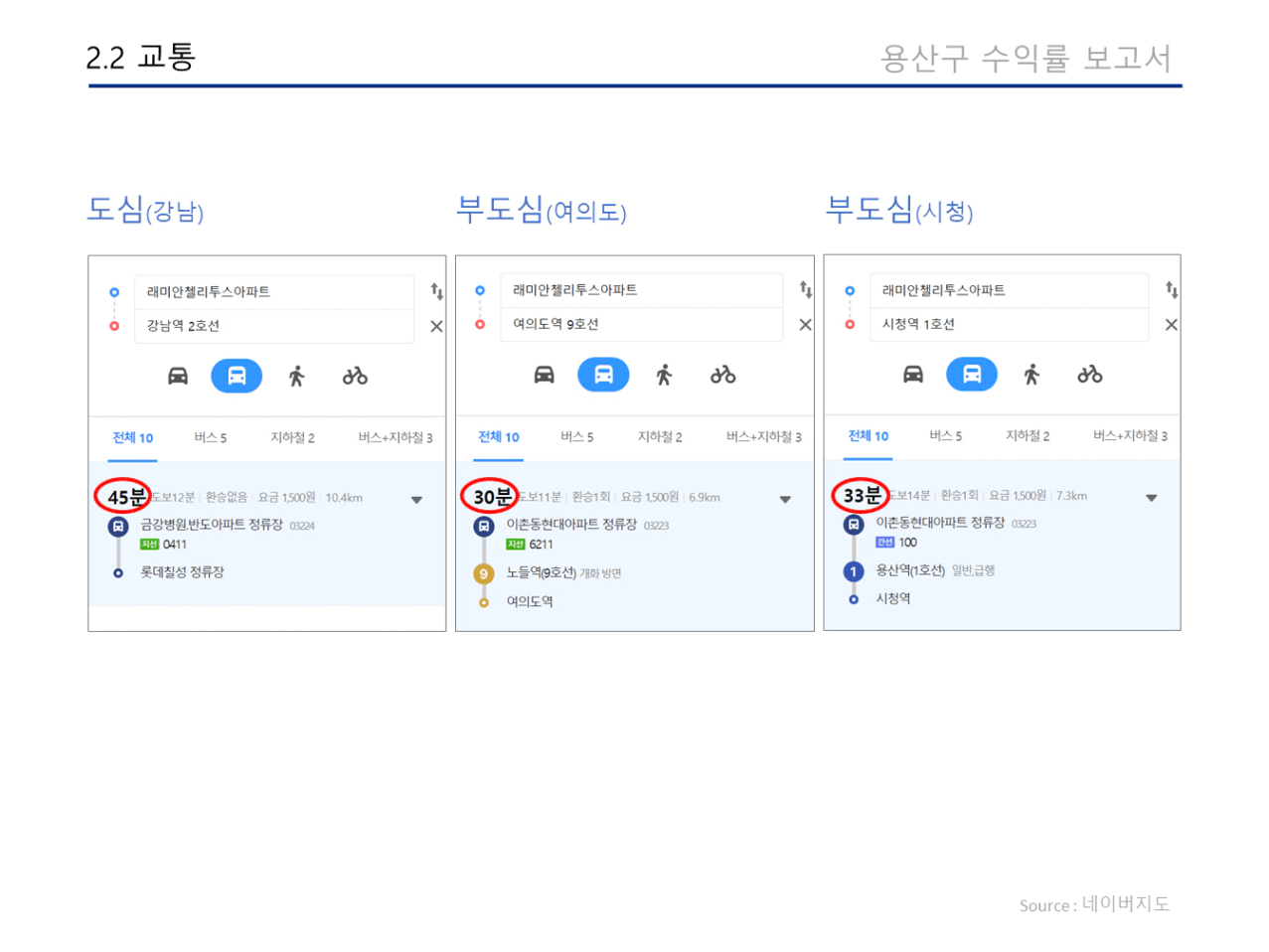
Task: Expand the 30분 route details
Action: click(x=785, y=500)
